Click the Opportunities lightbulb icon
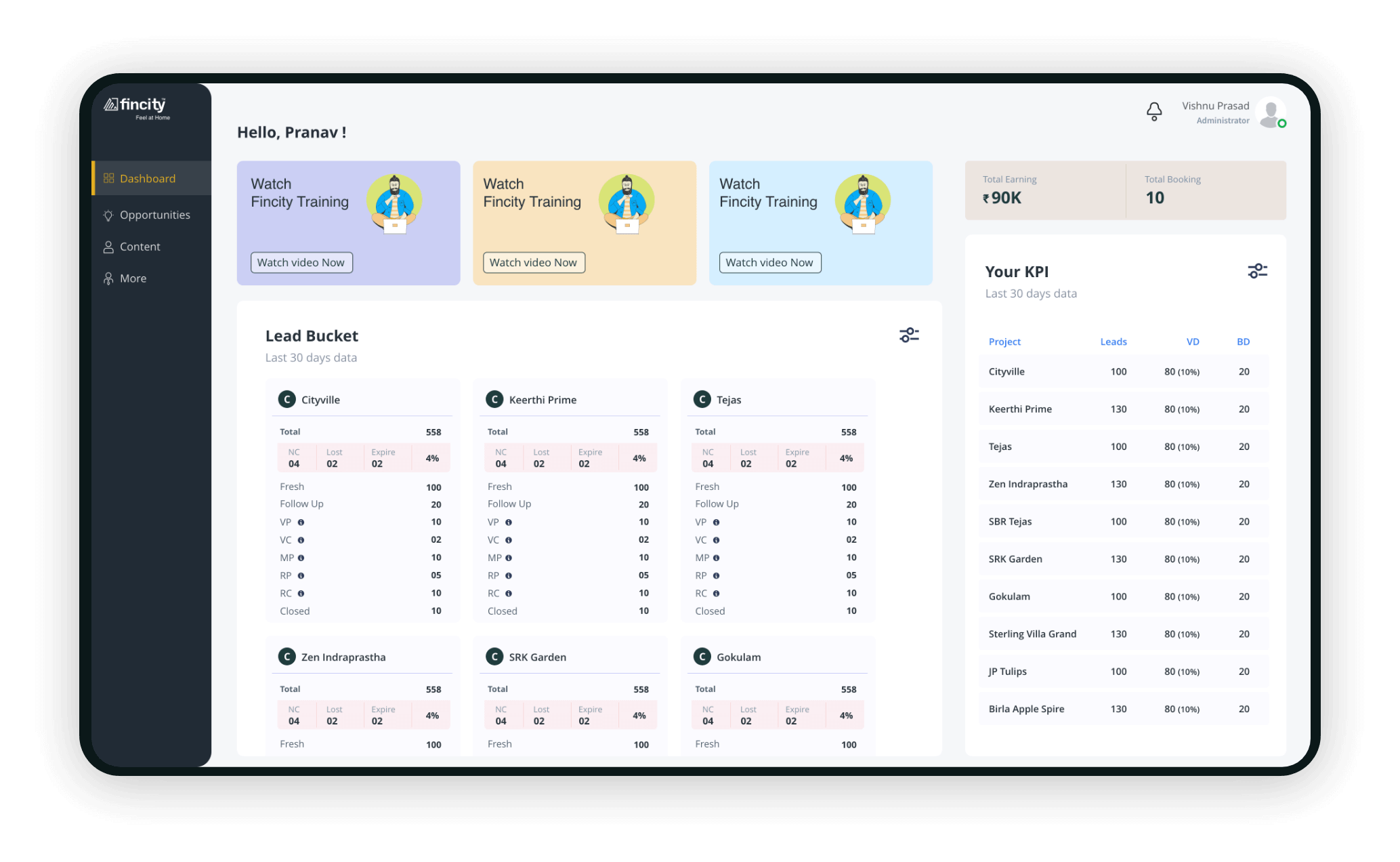This screenshot has width=1400, height=862. point(108,215)
